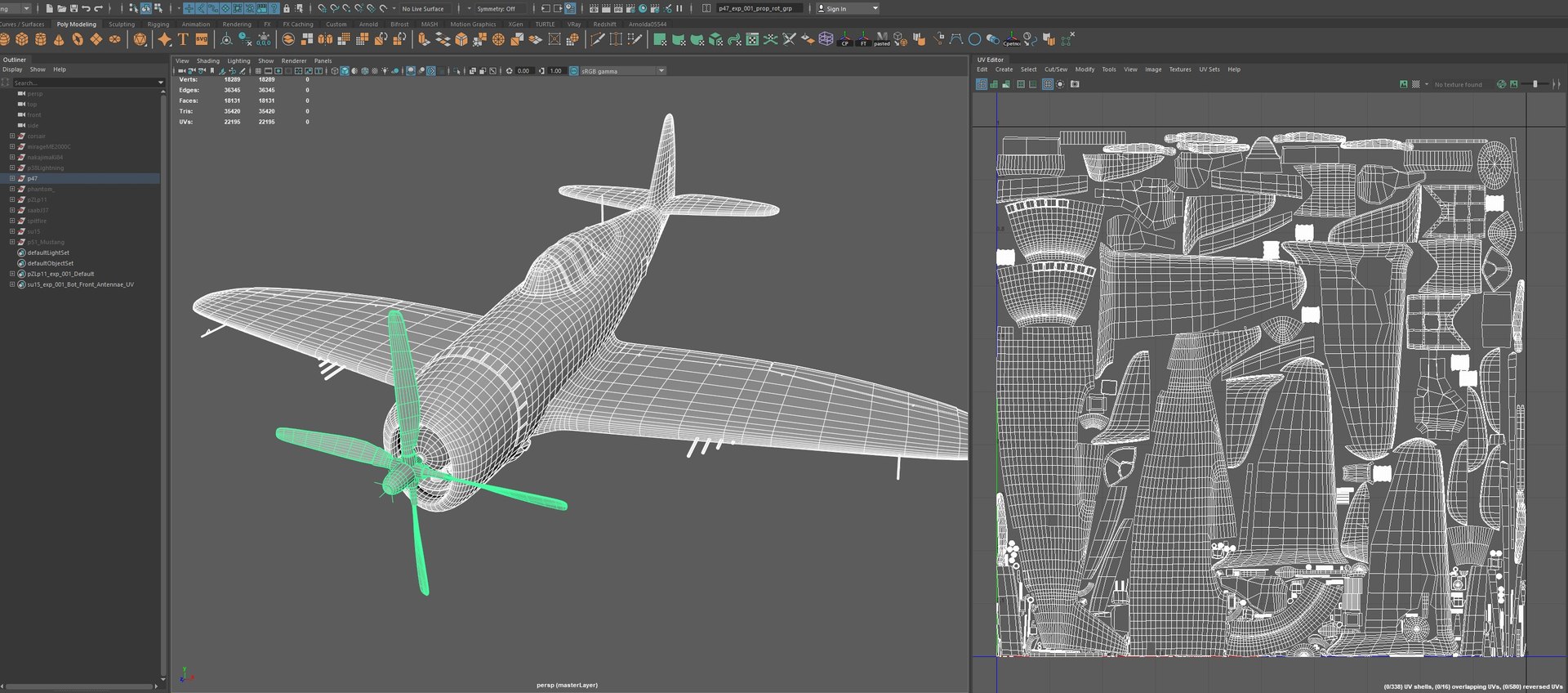Select the p38Lightning item in Outliner
1568x693 pixels.
click(45, 168)
